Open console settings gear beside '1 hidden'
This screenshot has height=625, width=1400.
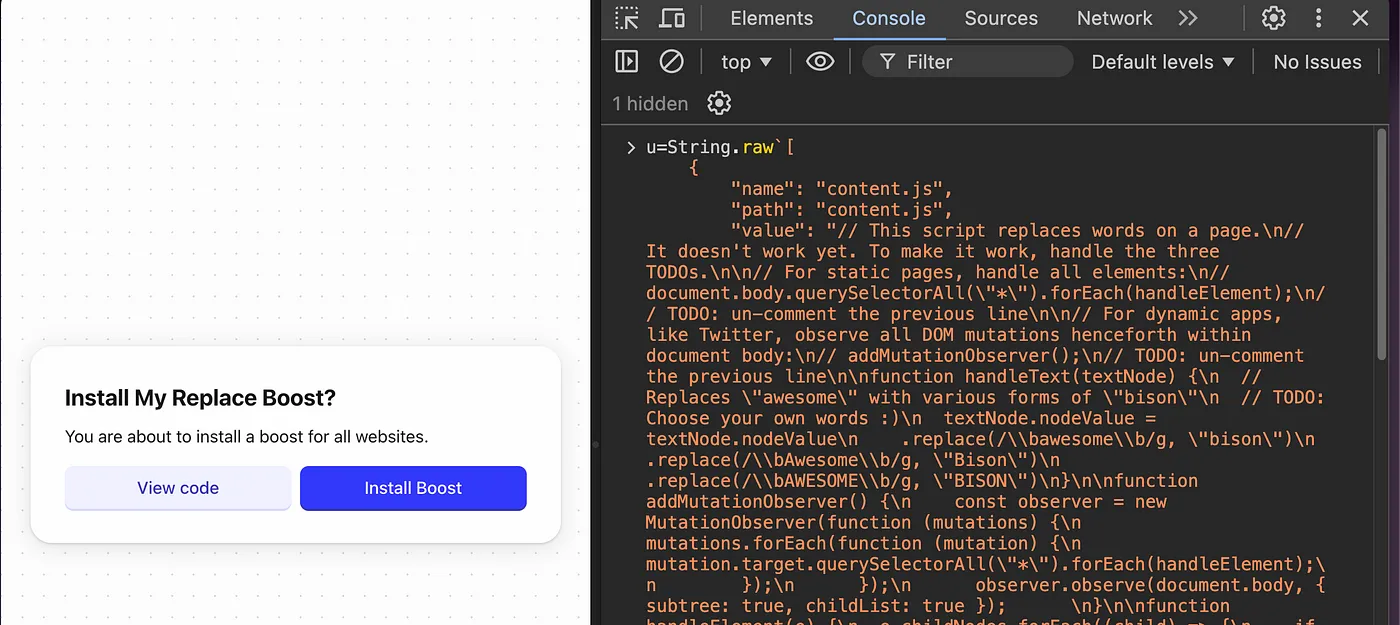(719, 103)
